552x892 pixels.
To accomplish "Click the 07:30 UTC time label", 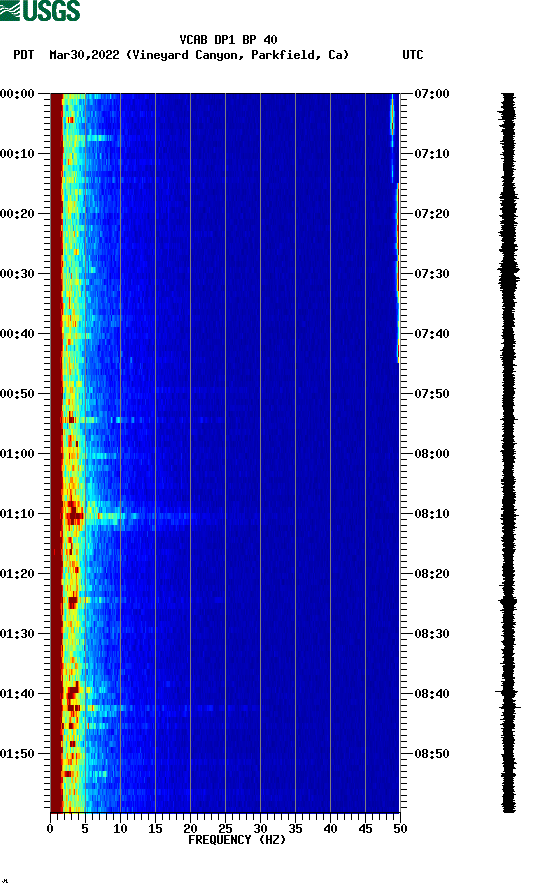I will pyautogui.click(x=432, y=274).
